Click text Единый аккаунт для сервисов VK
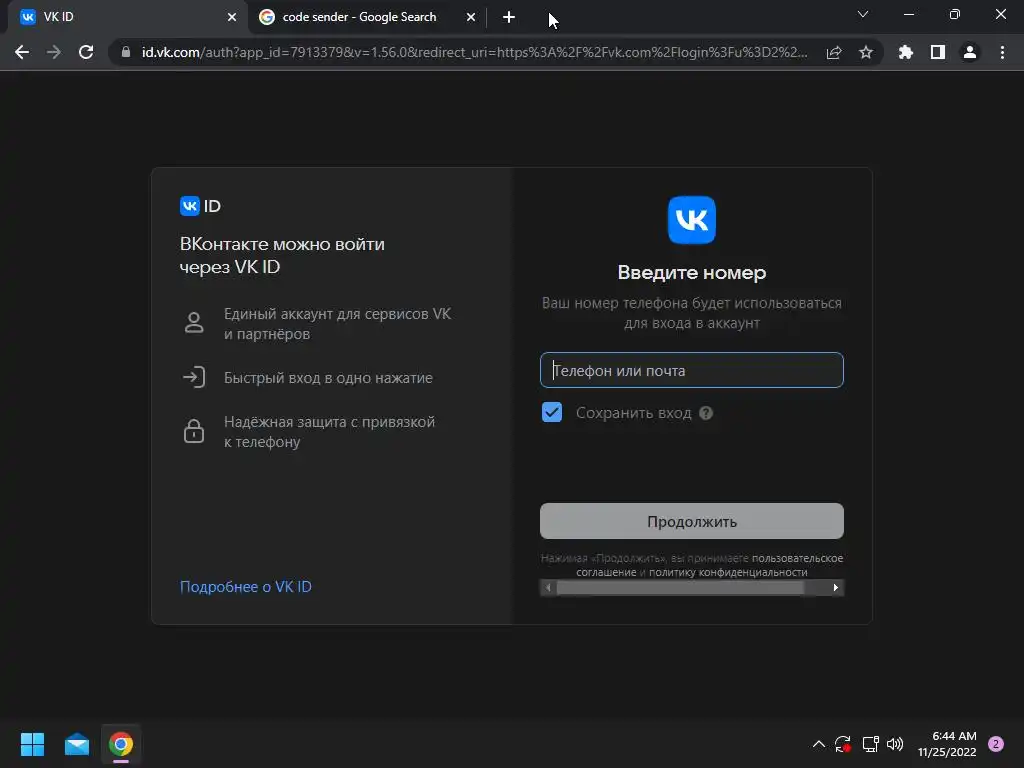The height and width of the screenshot is (768, 1024). pyautogui.click(x=338, y=314)
